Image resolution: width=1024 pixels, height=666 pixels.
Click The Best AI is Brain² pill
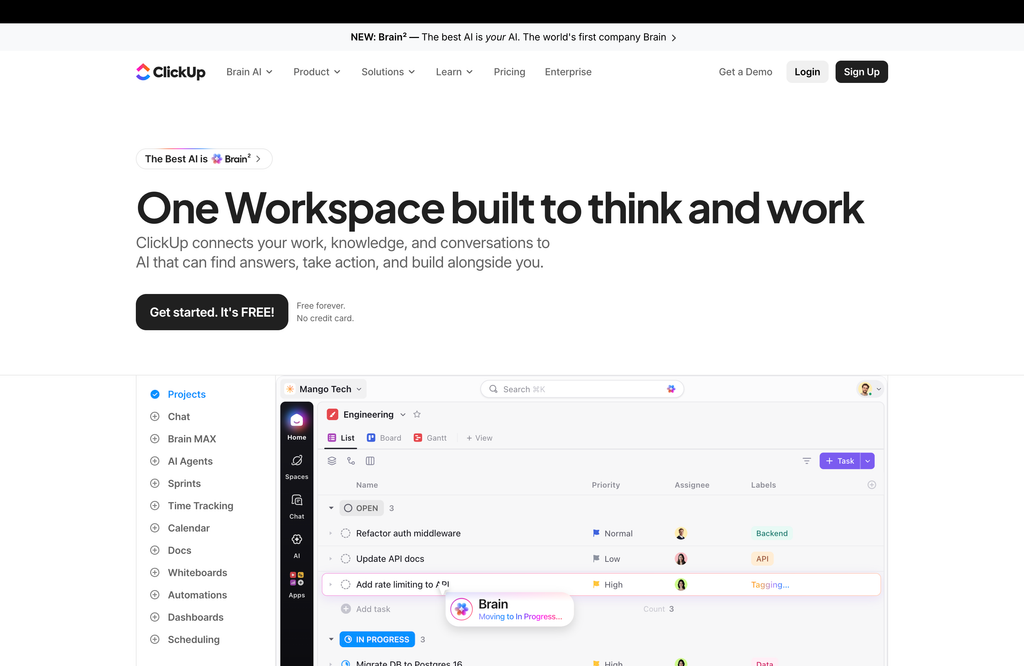pyautogui.click(x=204, y=159)
